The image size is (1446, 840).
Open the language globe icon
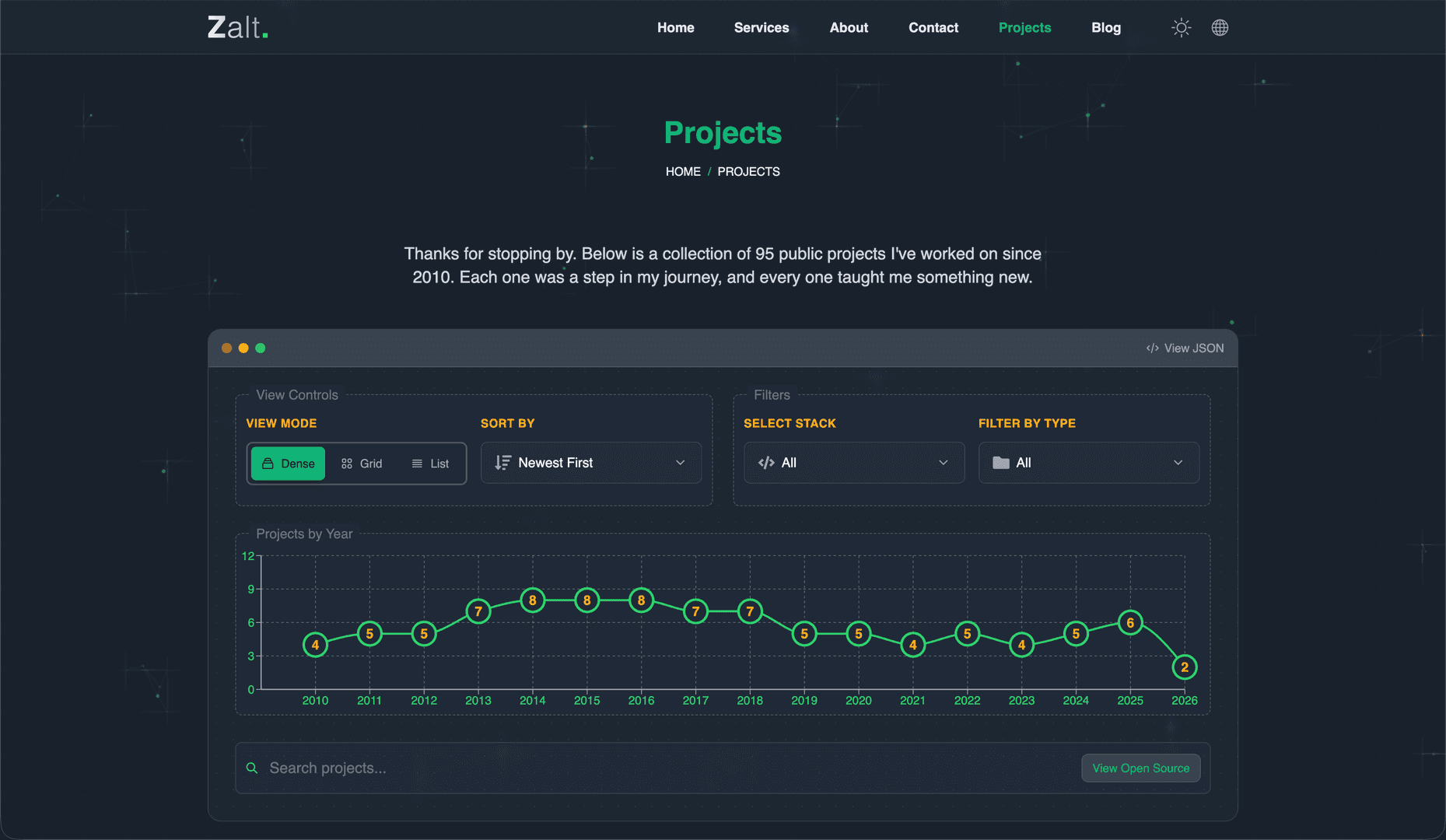click(1220, 28)
